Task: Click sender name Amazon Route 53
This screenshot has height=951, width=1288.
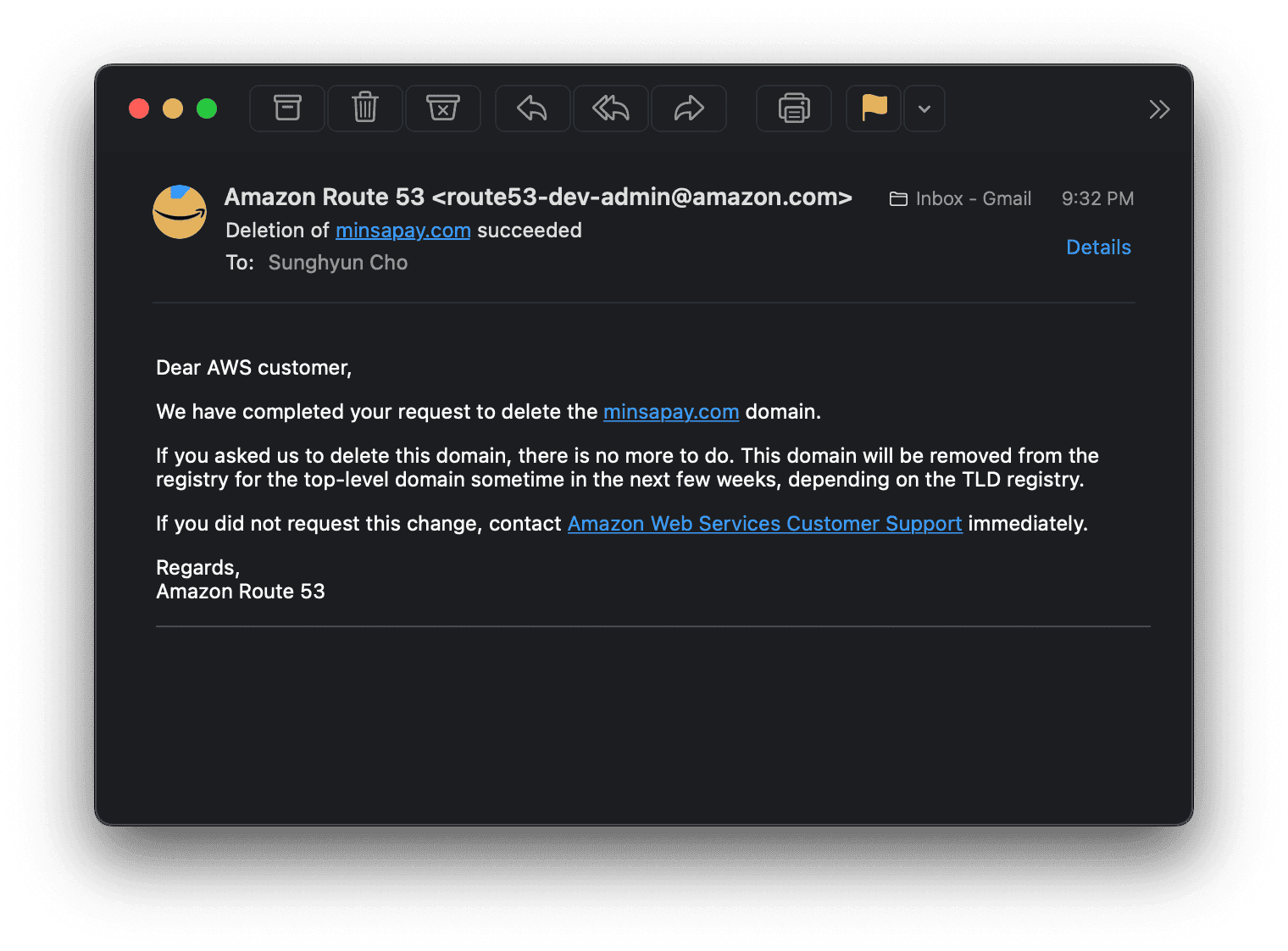Action: [x=325, y=197]
